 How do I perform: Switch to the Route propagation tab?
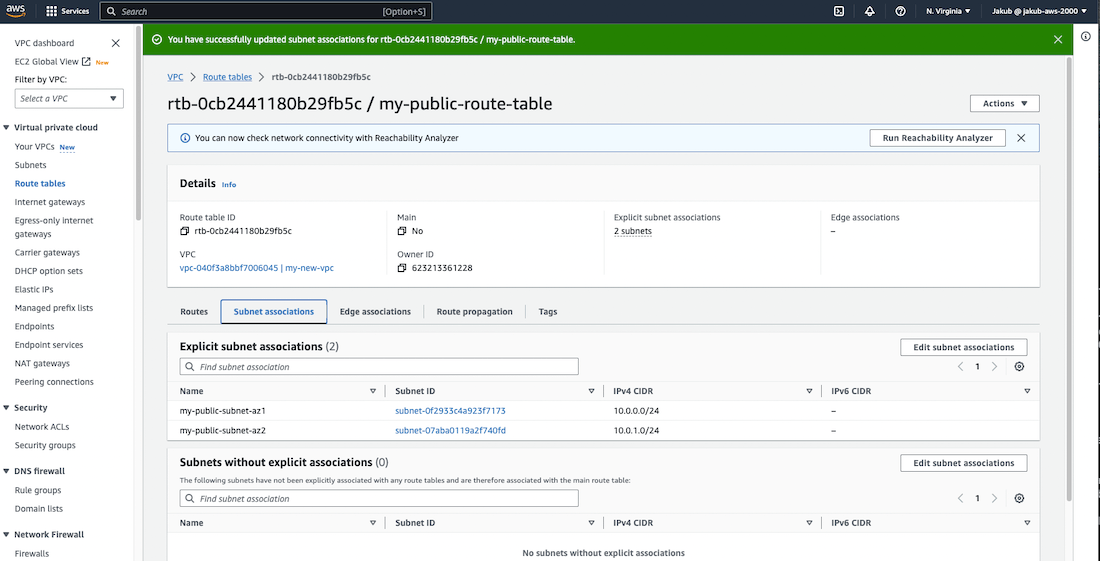[x=474, y=312]
